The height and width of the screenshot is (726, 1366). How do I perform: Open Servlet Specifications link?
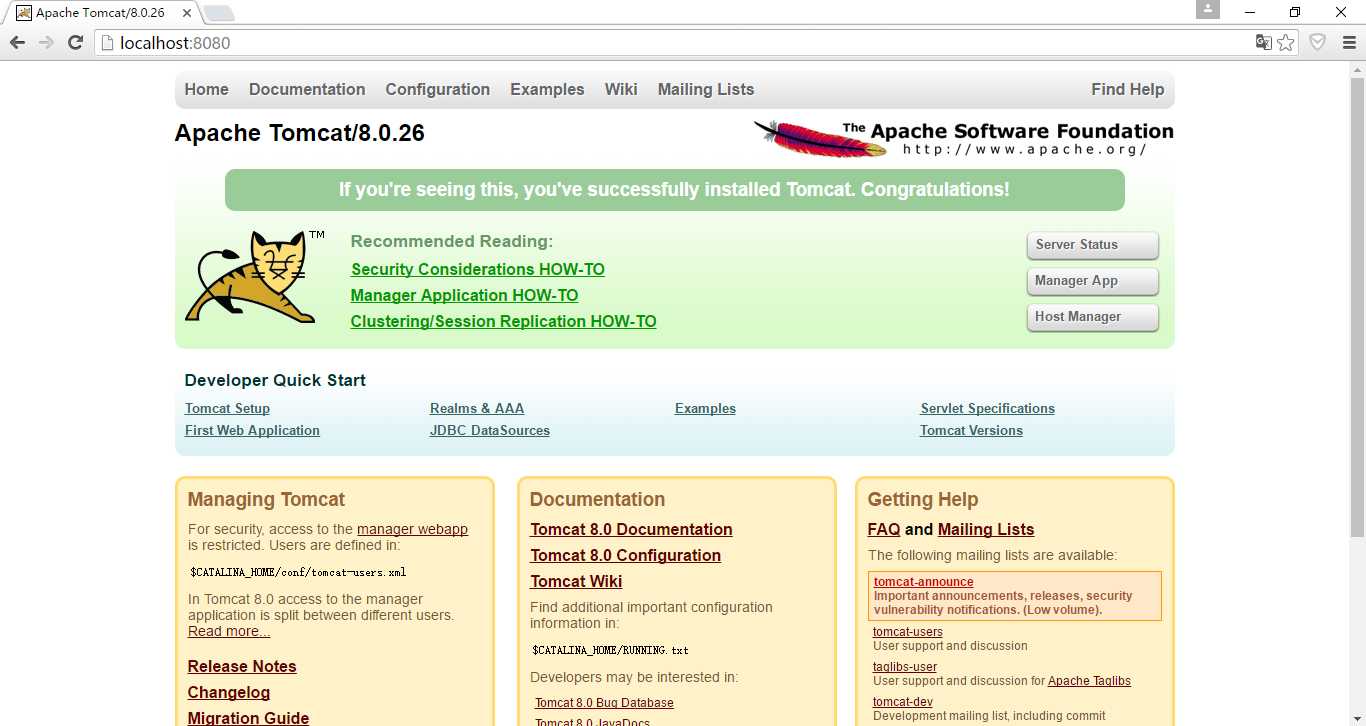pyautogui.click(x=987, y=408)
